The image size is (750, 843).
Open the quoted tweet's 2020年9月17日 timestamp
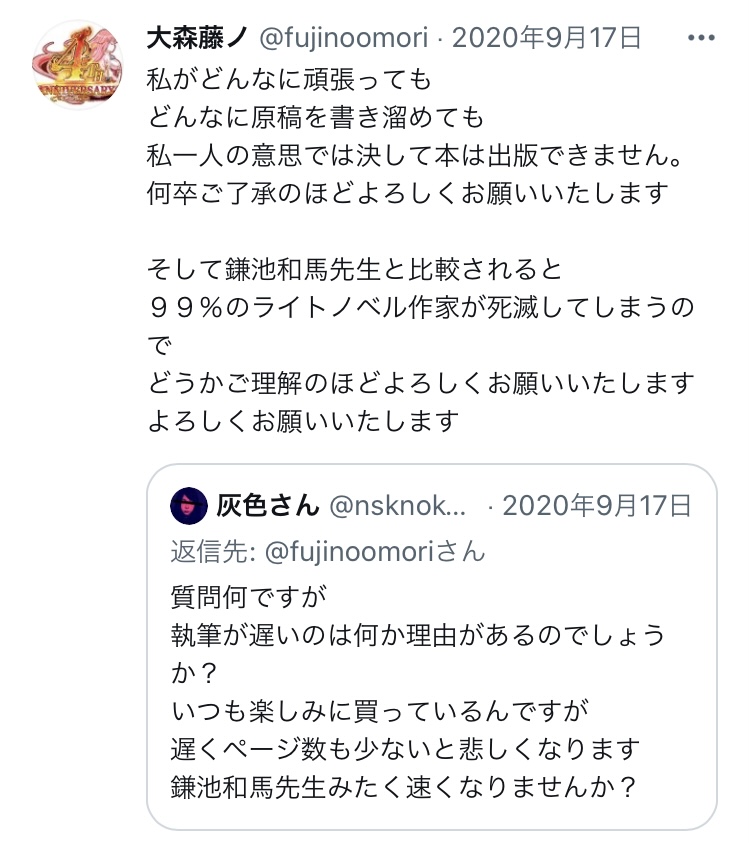[x=596, y=507]
